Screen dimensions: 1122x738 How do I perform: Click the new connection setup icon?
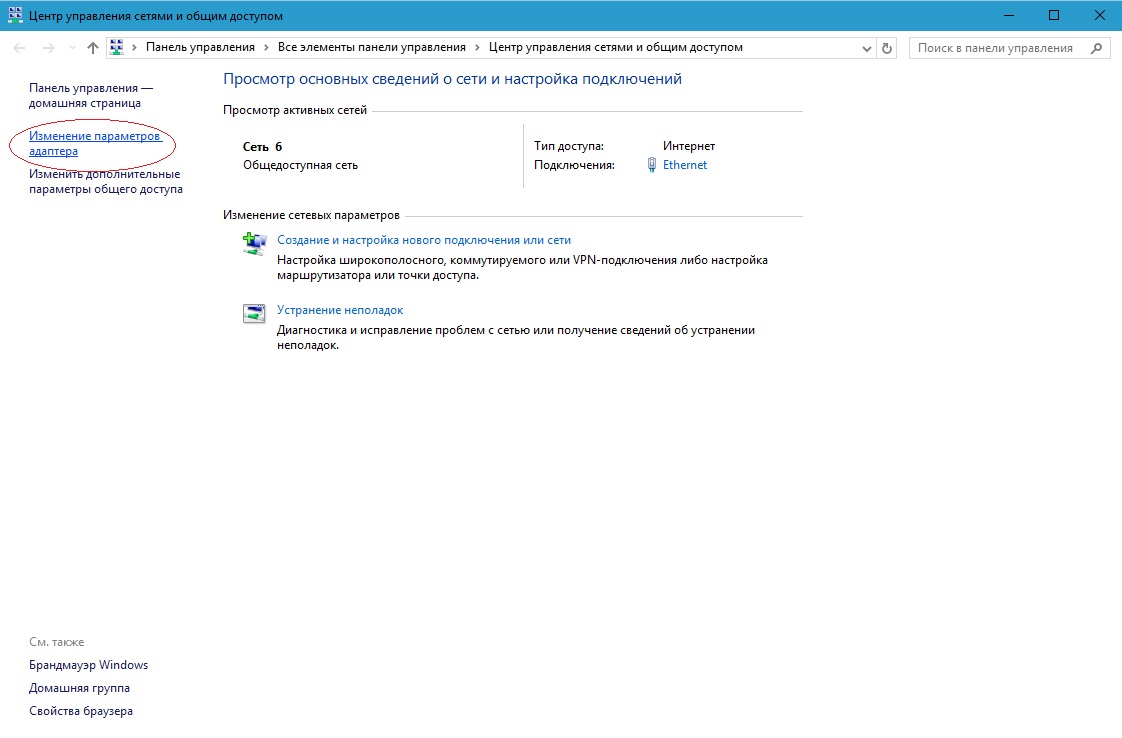255,243
